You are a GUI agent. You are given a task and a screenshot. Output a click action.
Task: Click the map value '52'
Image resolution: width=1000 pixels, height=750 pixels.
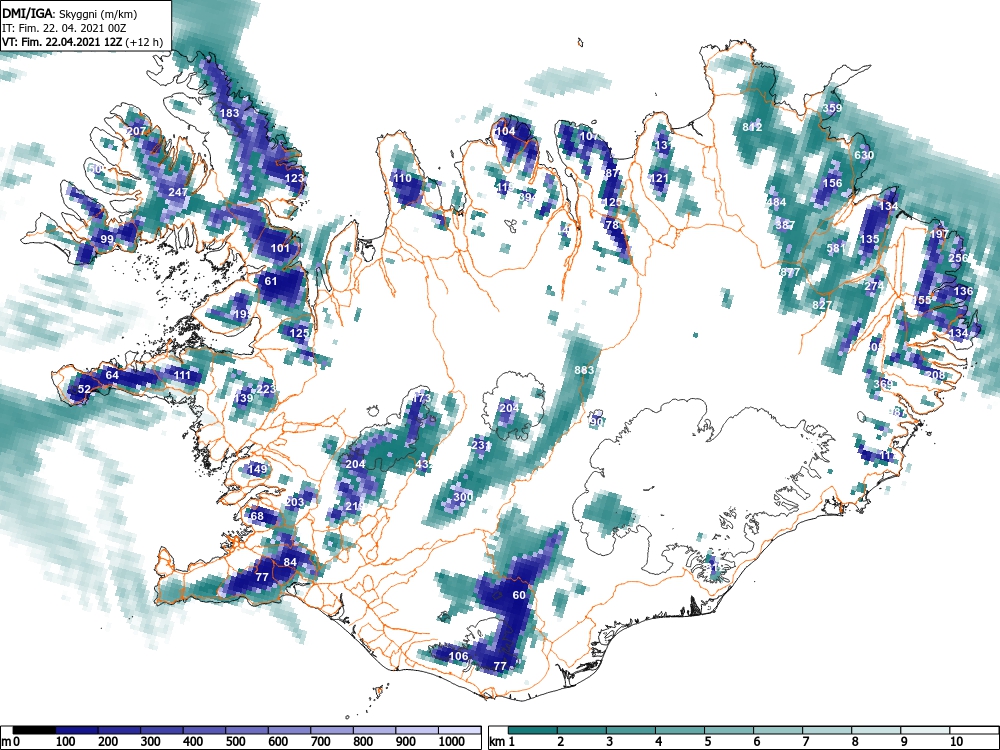[84, 389]
